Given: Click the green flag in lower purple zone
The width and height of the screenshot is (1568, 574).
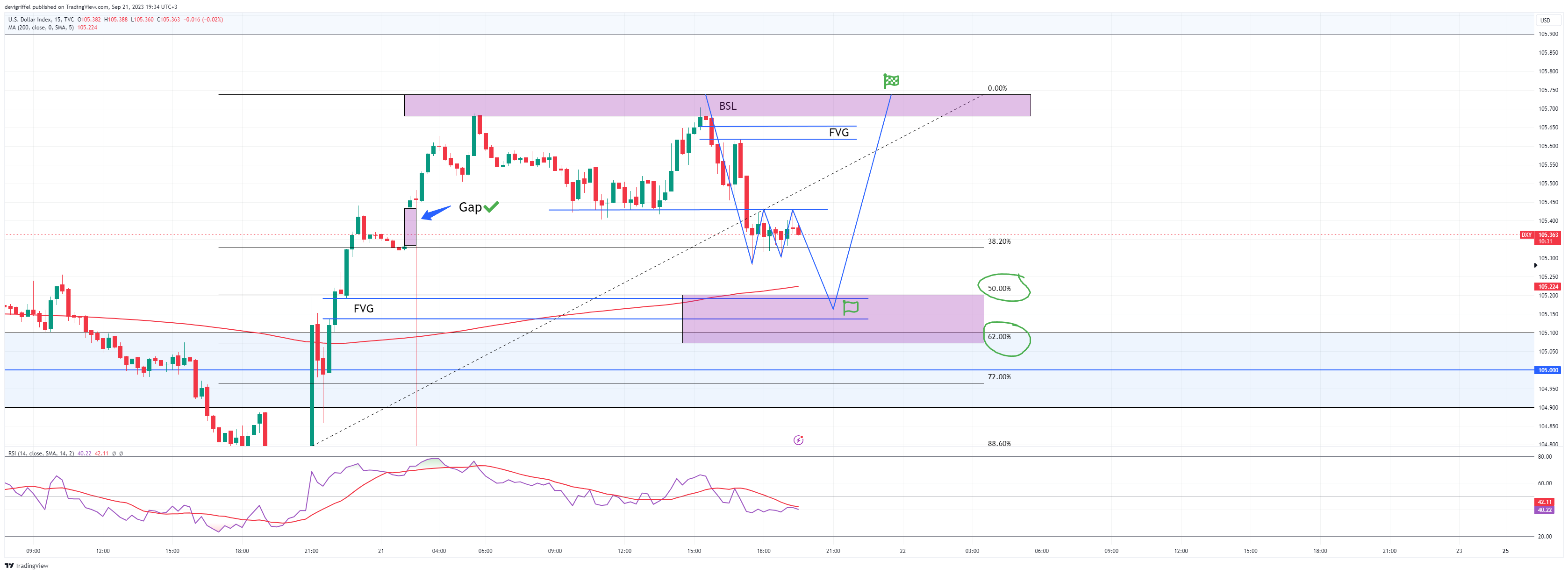Looking at the screenshot, I should [x=850, y=308].
